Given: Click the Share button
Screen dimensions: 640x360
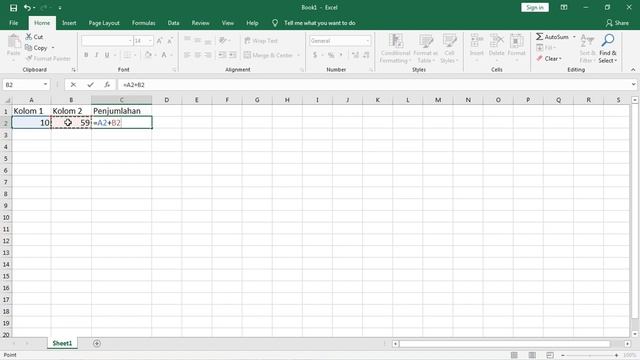Looking at the screenshot, I should (617, 23).
